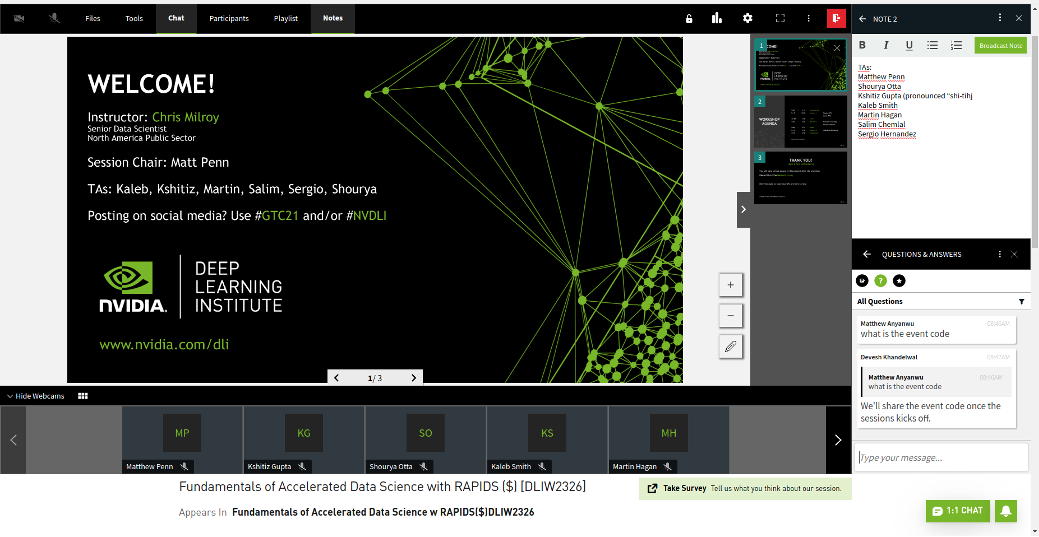
Task: Insert bulleted list in note
Action: [x=932, y=45]
